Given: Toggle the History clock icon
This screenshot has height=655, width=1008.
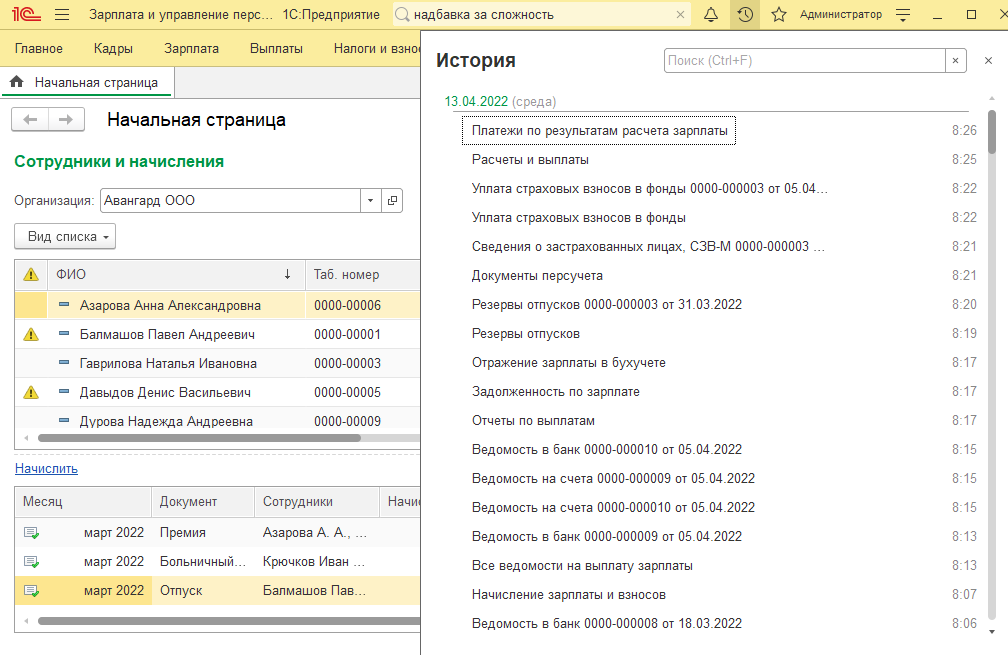Looking at the screenshot, I should point(744,15).
